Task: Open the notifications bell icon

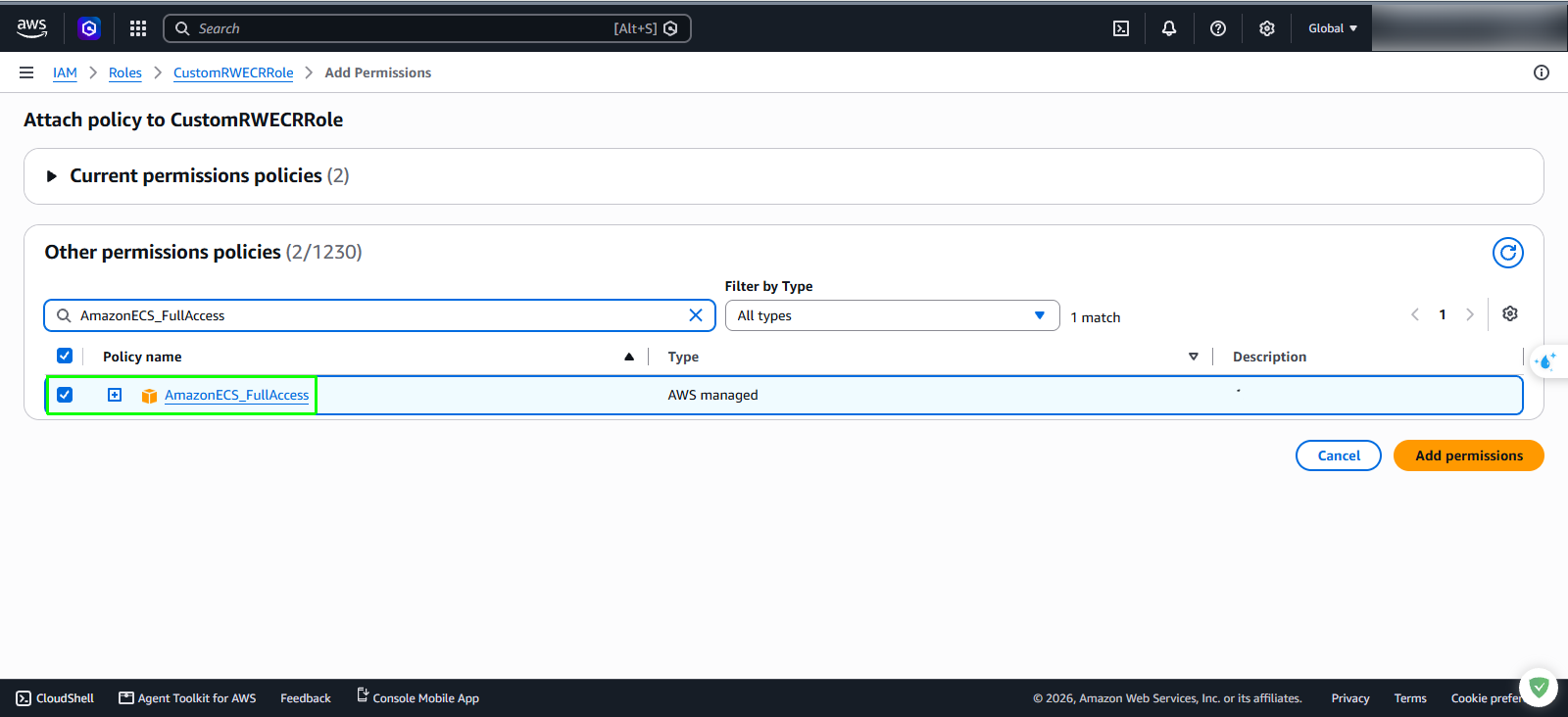Action: click(1169, 28)
